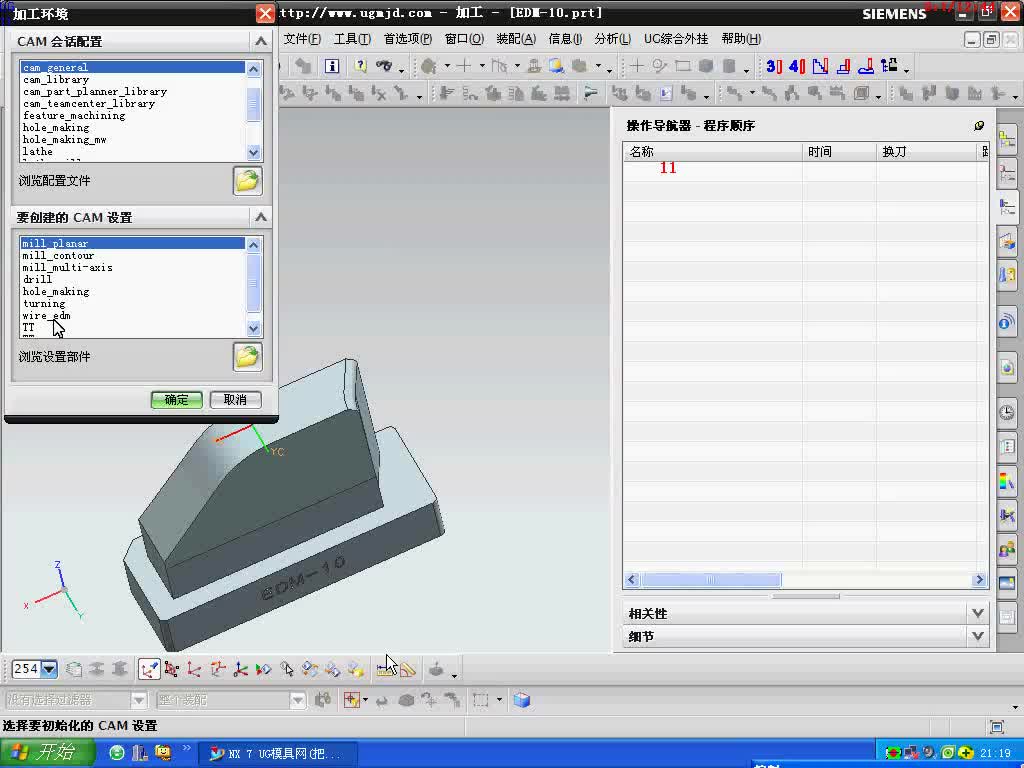This screenshot has height=768, width=1024.
Task: Open dropdown arrow next to dashed rectangle icon
Action: (x=499, y=700)
